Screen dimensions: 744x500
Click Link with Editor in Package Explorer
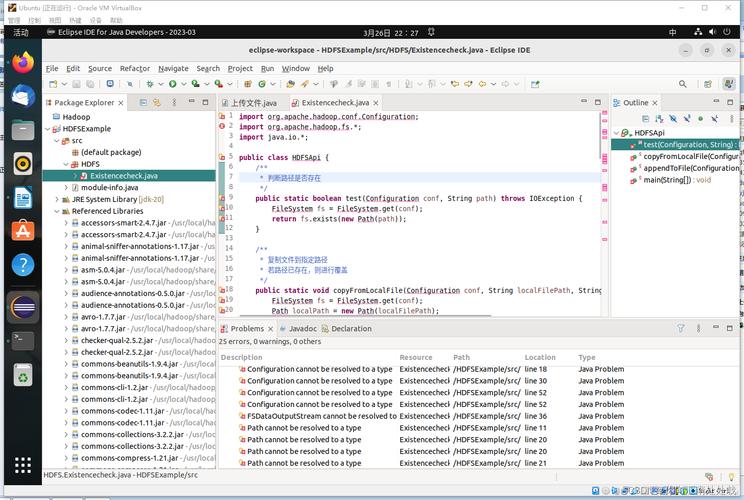point(157,102)
